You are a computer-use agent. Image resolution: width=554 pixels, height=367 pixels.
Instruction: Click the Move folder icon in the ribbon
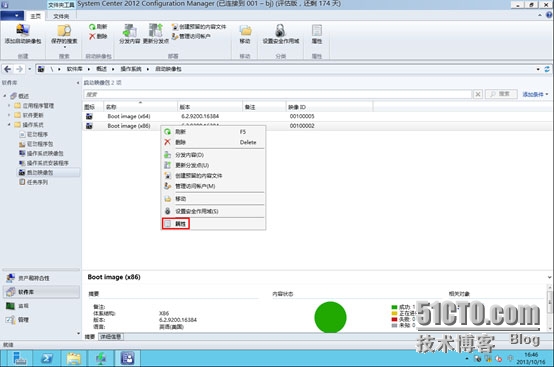[x=245, y=31]
